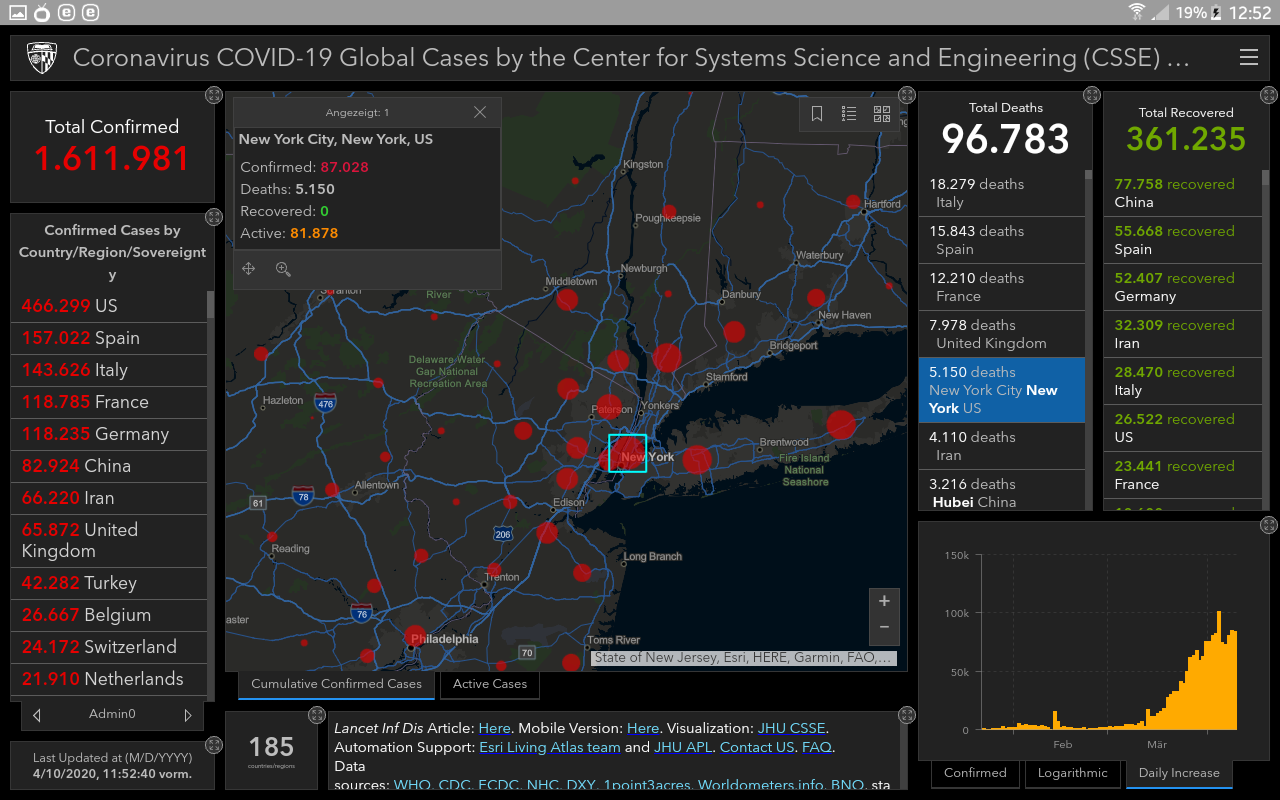Image resolution: width=1280 pixels, height=800 pixels.
Task: Open the basemap gallery grid icon
Action: coord(881,114)
